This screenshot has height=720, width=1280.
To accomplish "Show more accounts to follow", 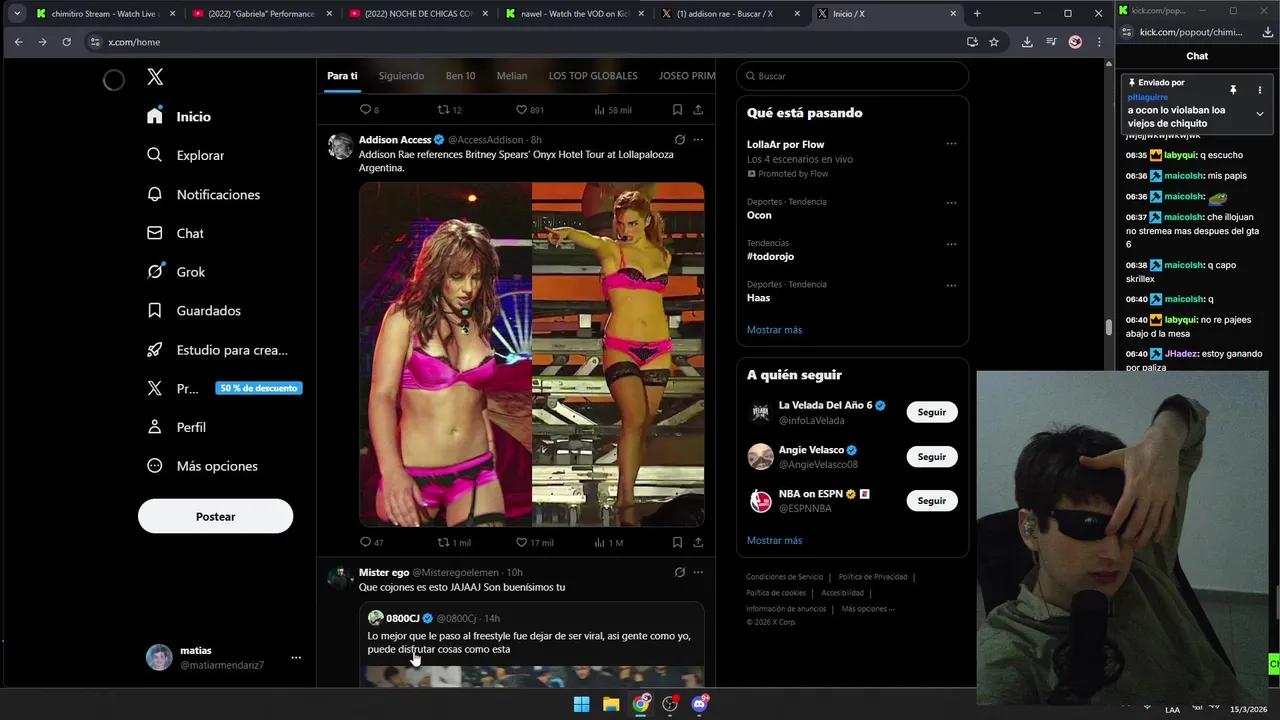I will (x=774, y=540).
